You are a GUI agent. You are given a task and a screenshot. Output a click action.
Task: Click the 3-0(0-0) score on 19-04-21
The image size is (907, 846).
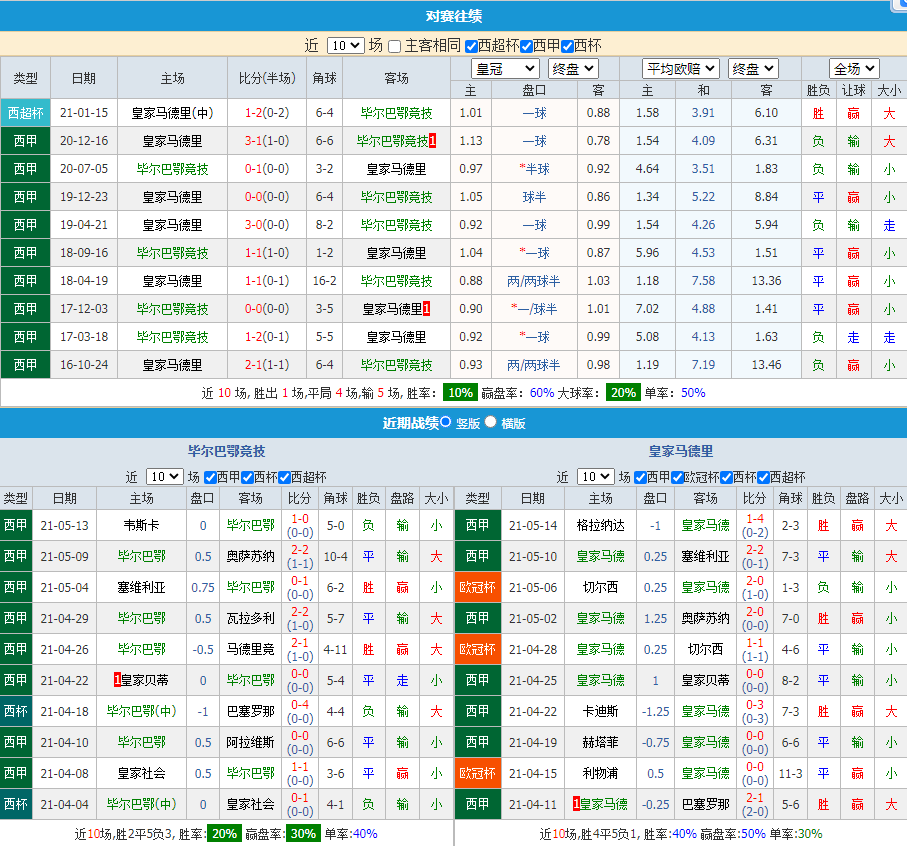267,225
